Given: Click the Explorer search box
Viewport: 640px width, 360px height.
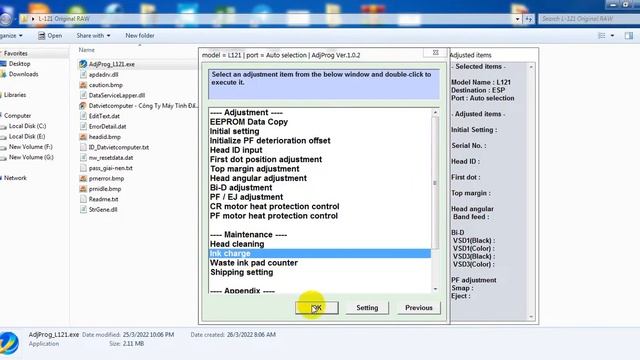Looking at the screenshot, I should click(589, 19).
